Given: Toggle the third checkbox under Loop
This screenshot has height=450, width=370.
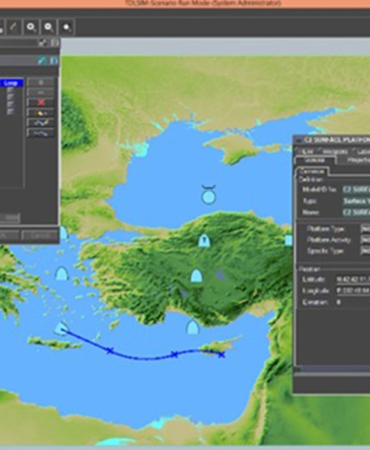Looking at the screenshot, I should (x=10, y=104).
